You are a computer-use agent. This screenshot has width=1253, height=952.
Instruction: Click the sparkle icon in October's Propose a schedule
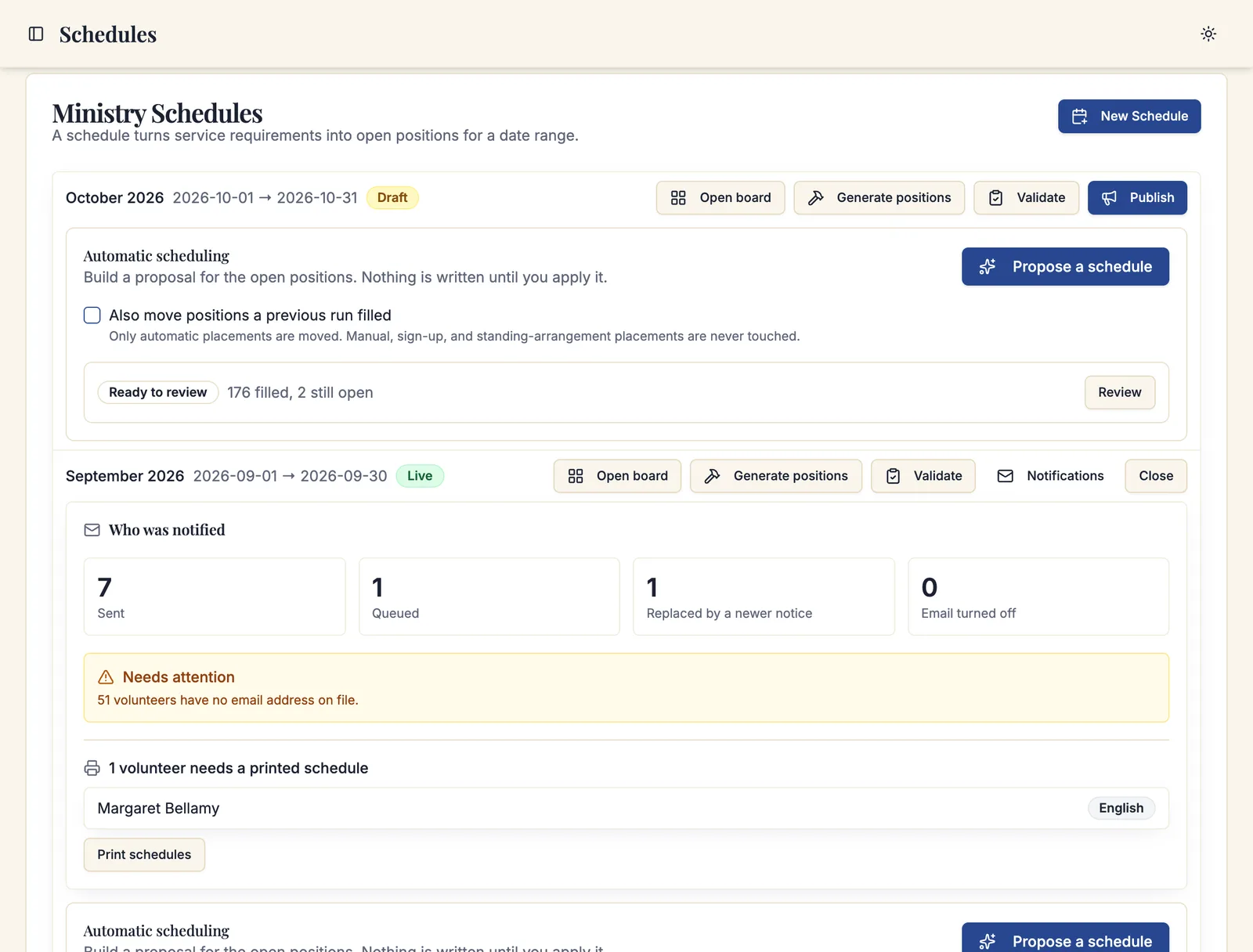coord(988,266)
